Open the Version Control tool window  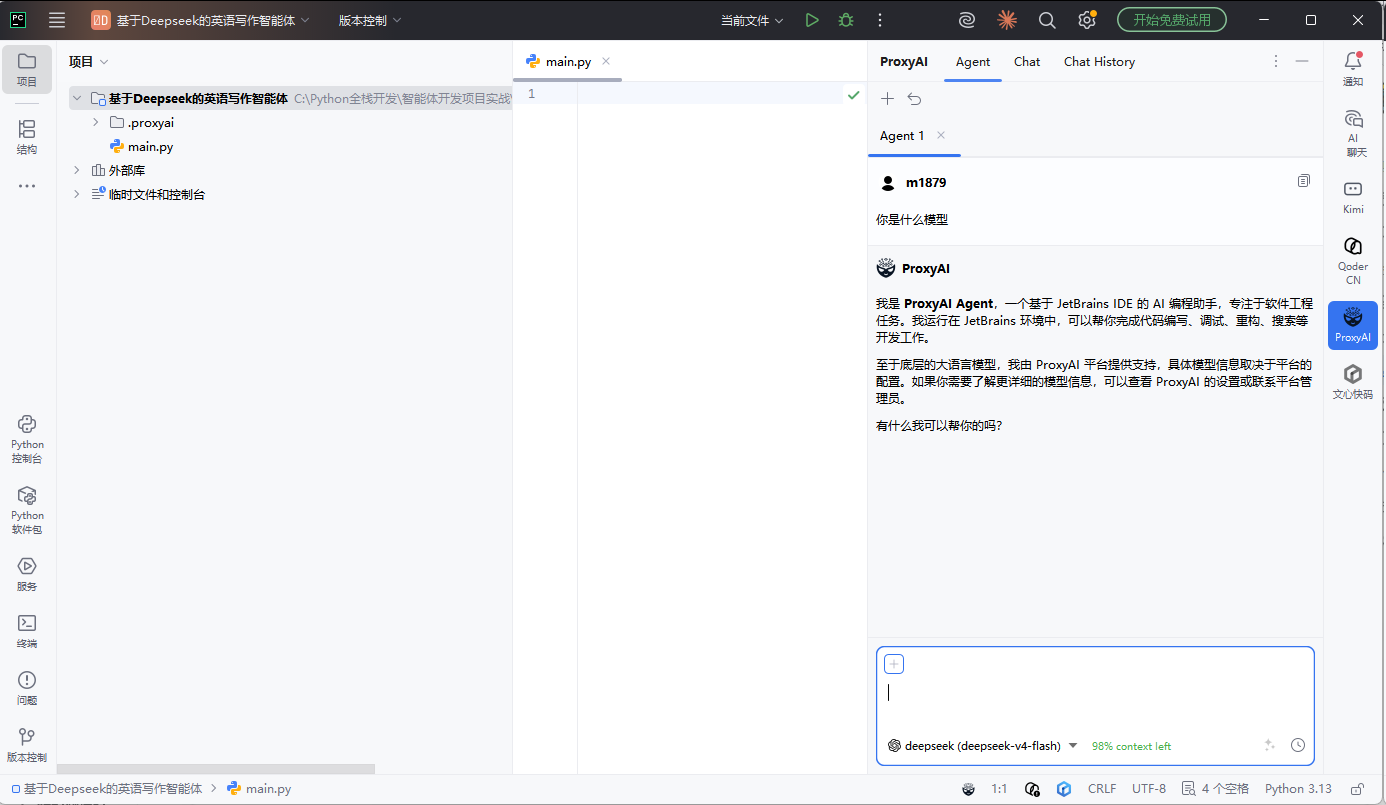[x=27, y=745]
